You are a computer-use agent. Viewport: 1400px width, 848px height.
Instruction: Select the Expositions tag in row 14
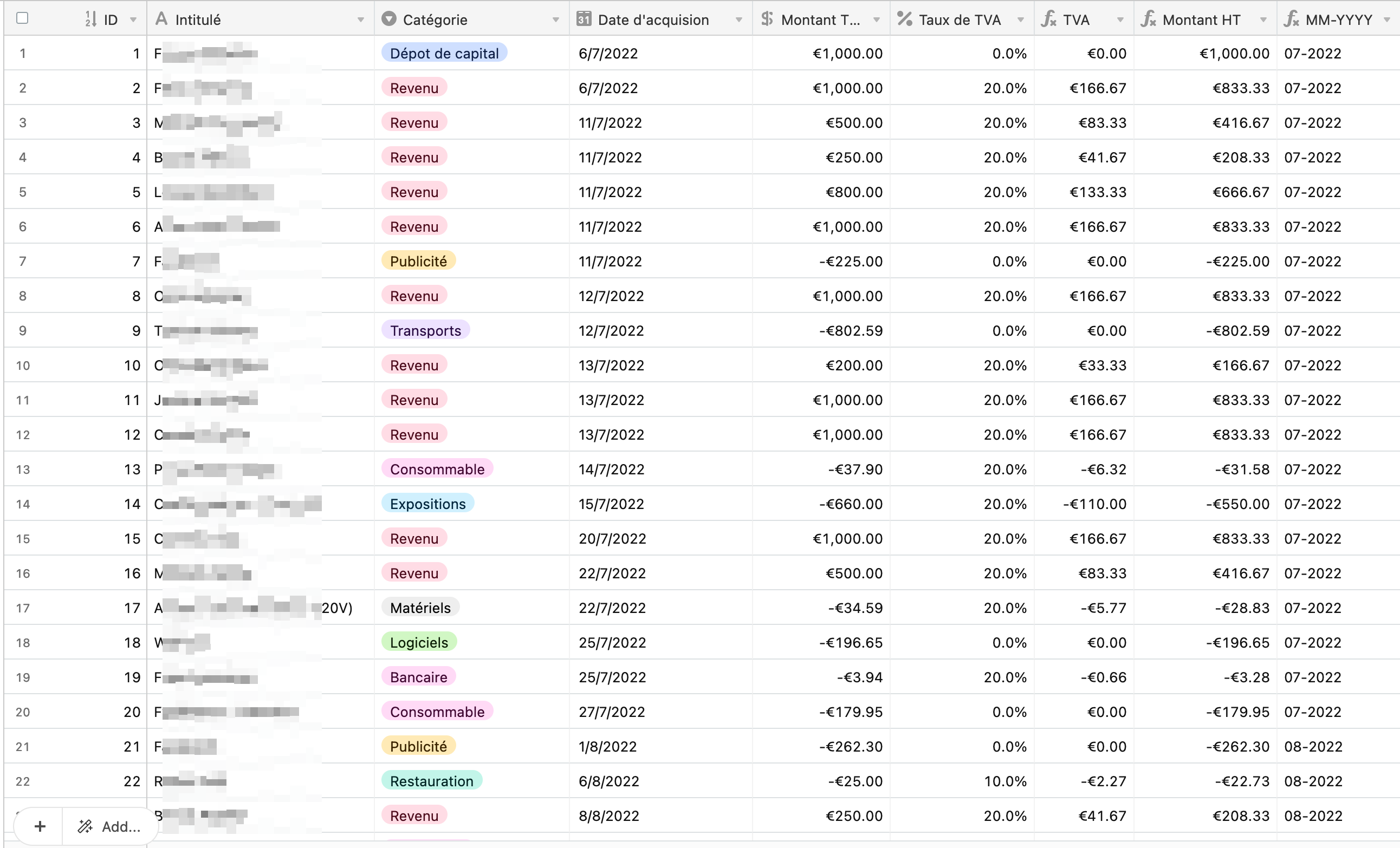tap(427, 503)
